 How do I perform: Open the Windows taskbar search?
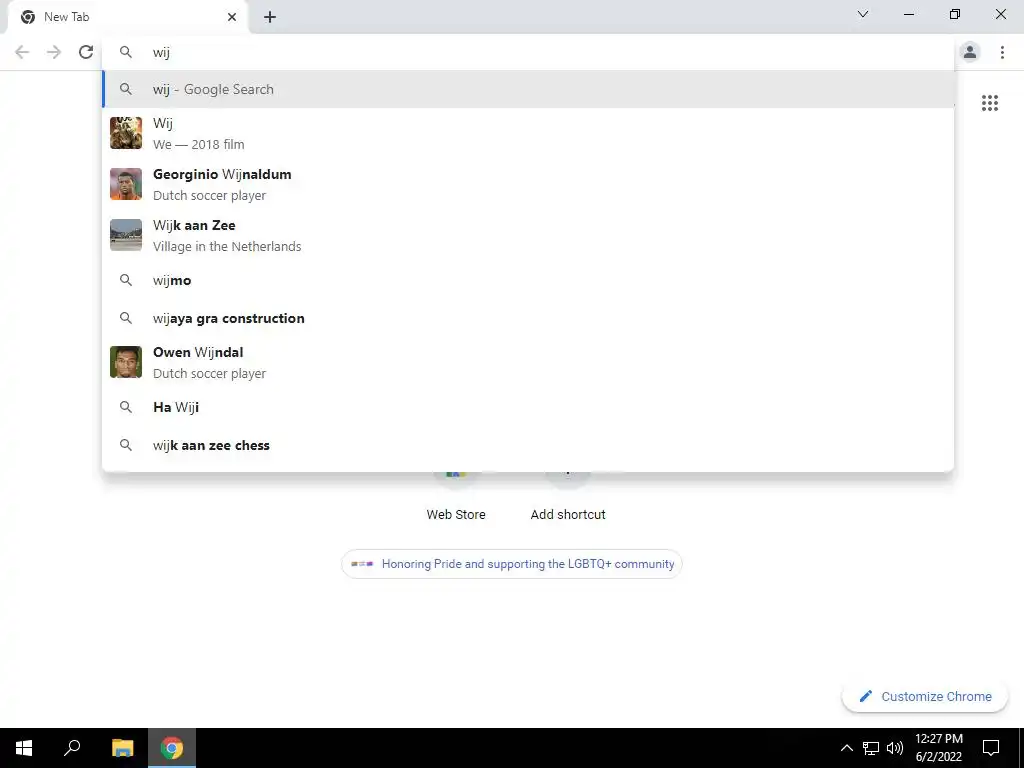point(72,748)
